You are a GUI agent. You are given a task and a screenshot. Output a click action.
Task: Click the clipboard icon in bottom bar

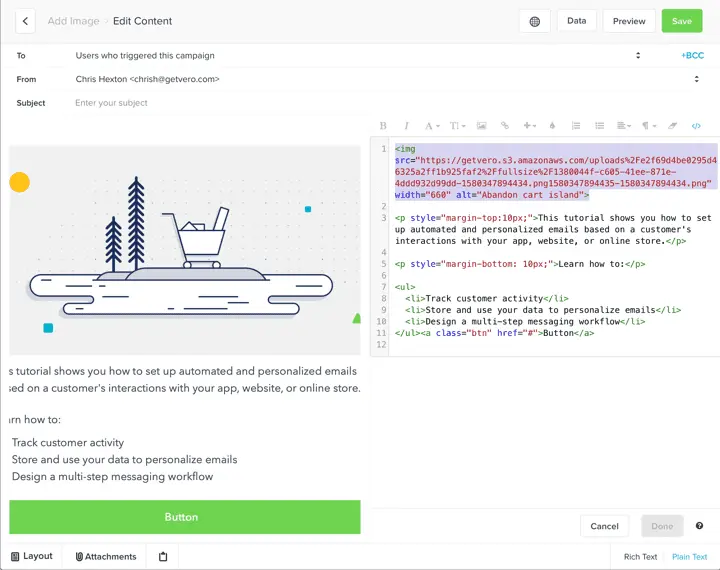tap(163, 556)
